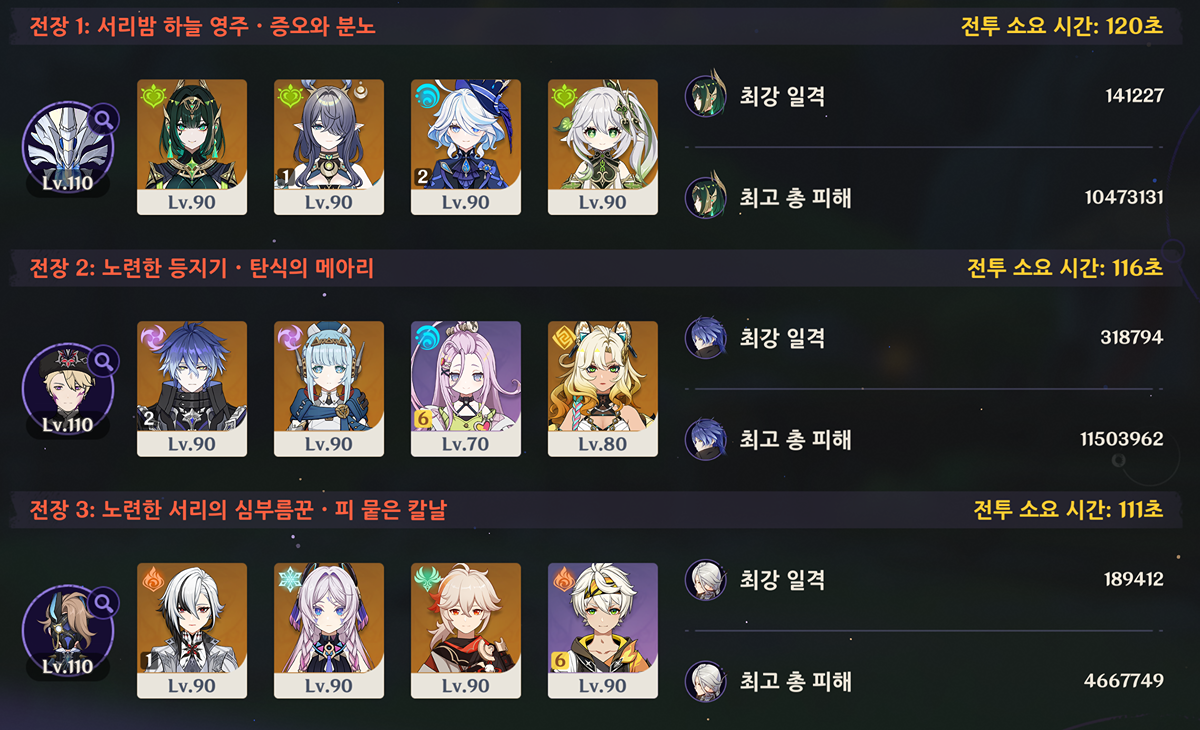Inspect the battlefield 1 boss icon with magnifier
1200x730 pixels.
point(68,148)
